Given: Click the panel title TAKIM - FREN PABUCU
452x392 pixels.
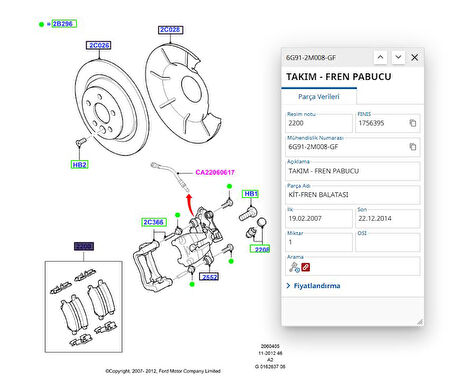Looking at the screenshot, I should (x=339, y=77).
